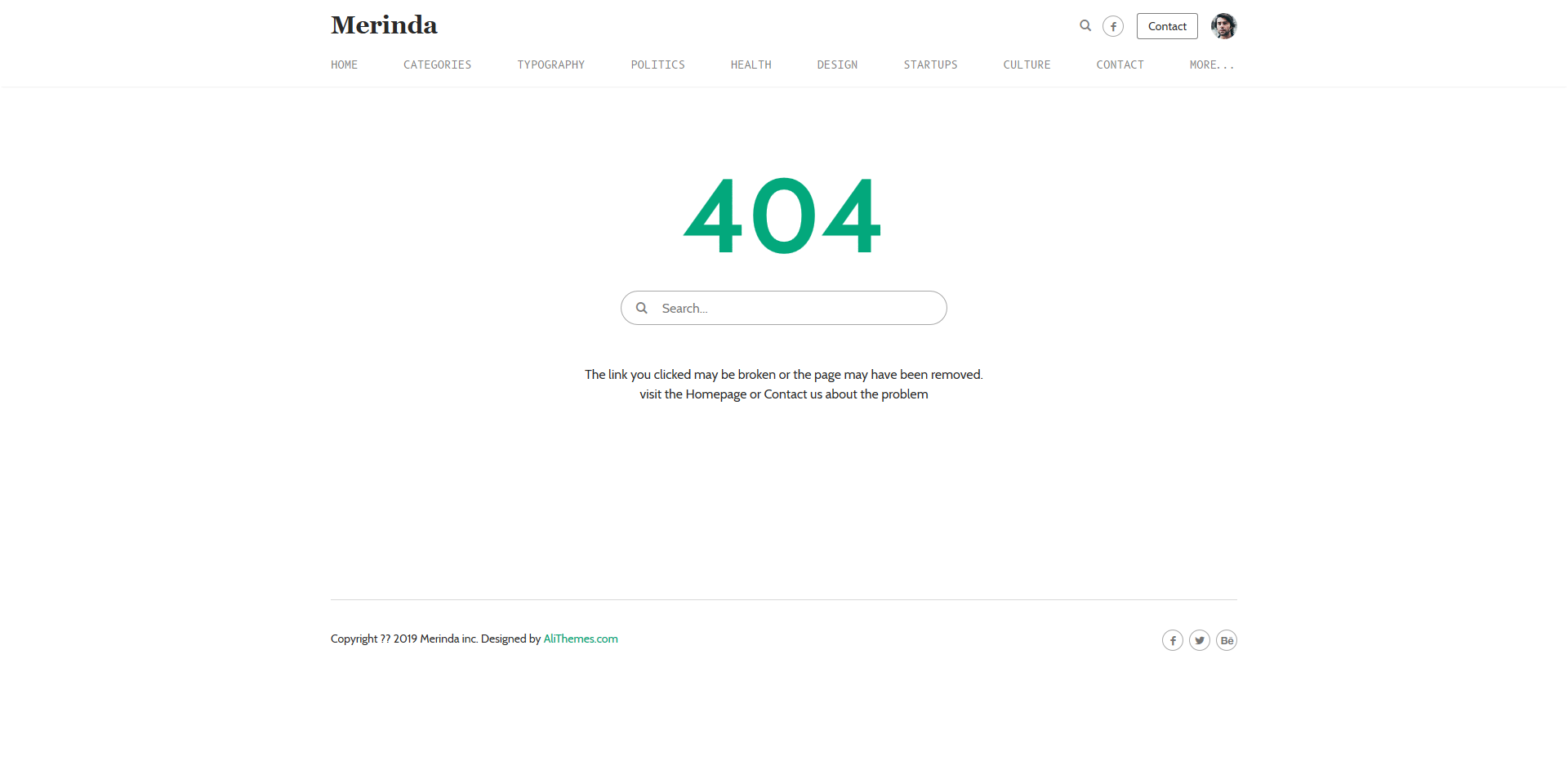
Task: Click the footer Behance icon
Action: 1226,640
